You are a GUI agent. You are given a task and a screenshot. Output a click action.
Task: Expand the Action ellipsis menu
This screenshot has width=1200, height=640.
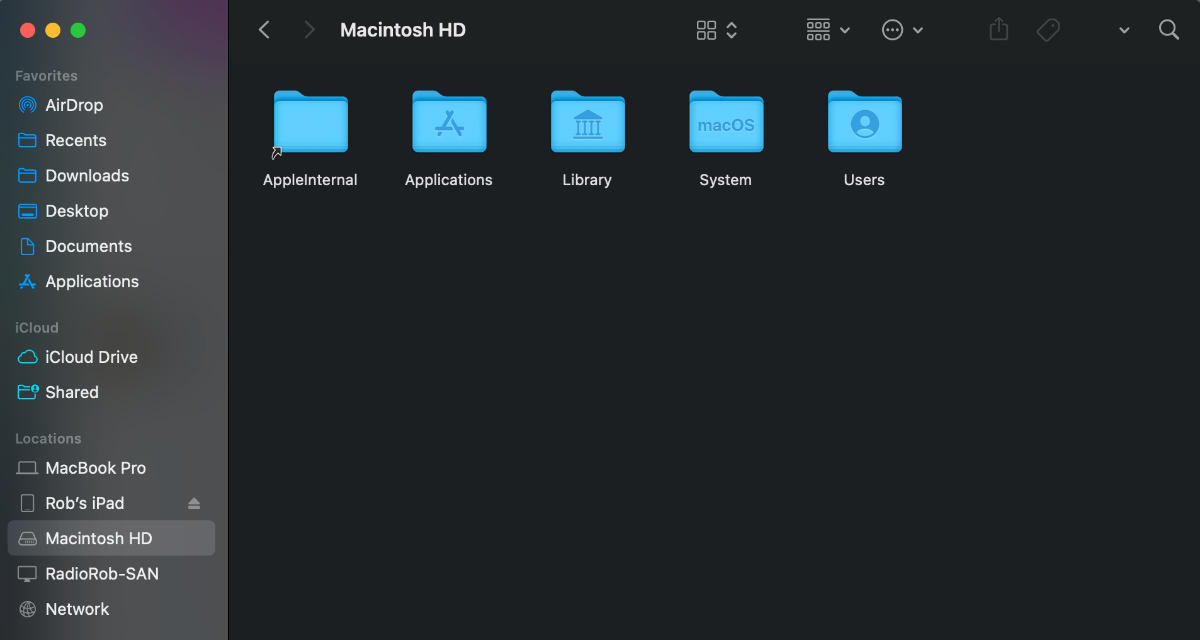pyautogui.click(x=902, y=30)
